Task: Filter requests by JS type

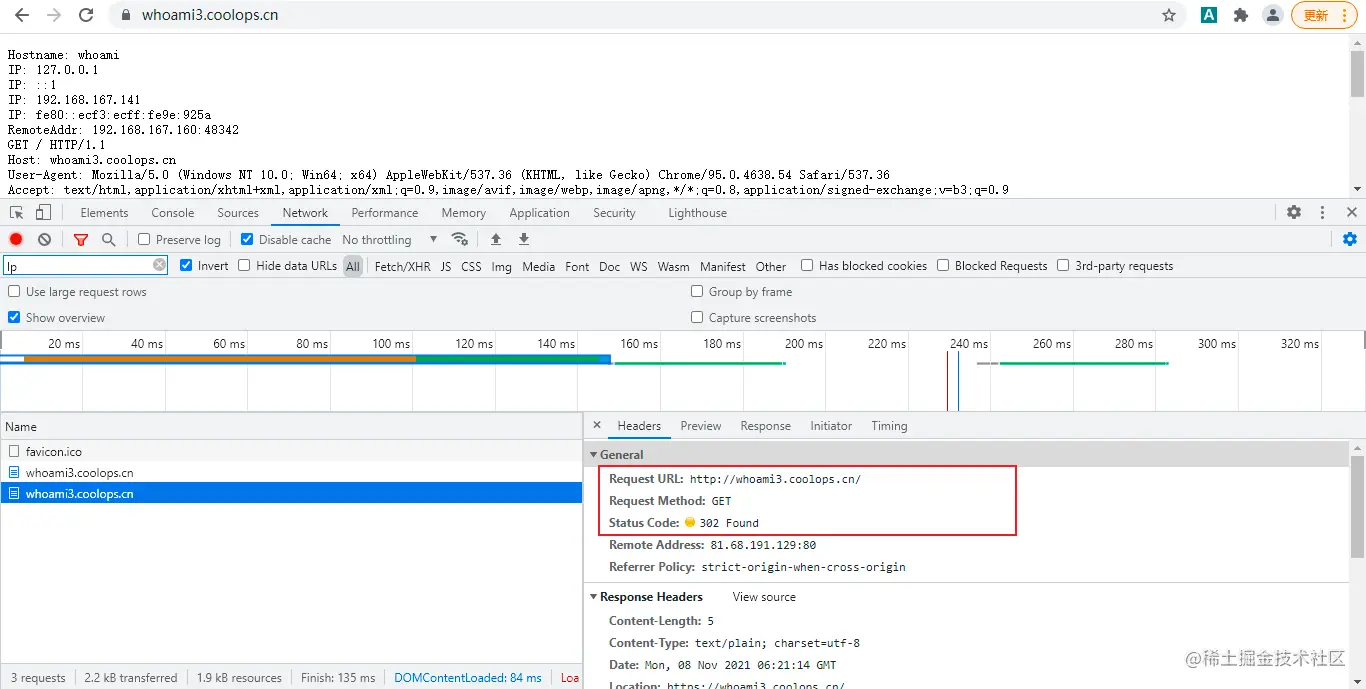Action: pyautogui.click(x=446, y=266)
